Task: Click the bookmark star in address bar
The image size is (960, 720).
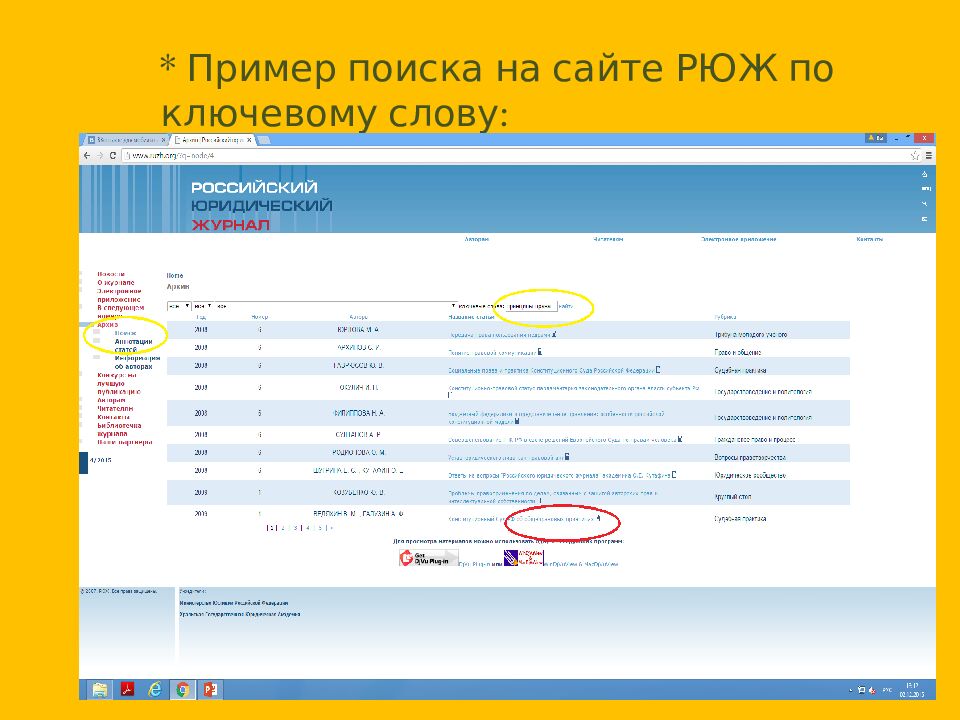Action: (914, 156)
